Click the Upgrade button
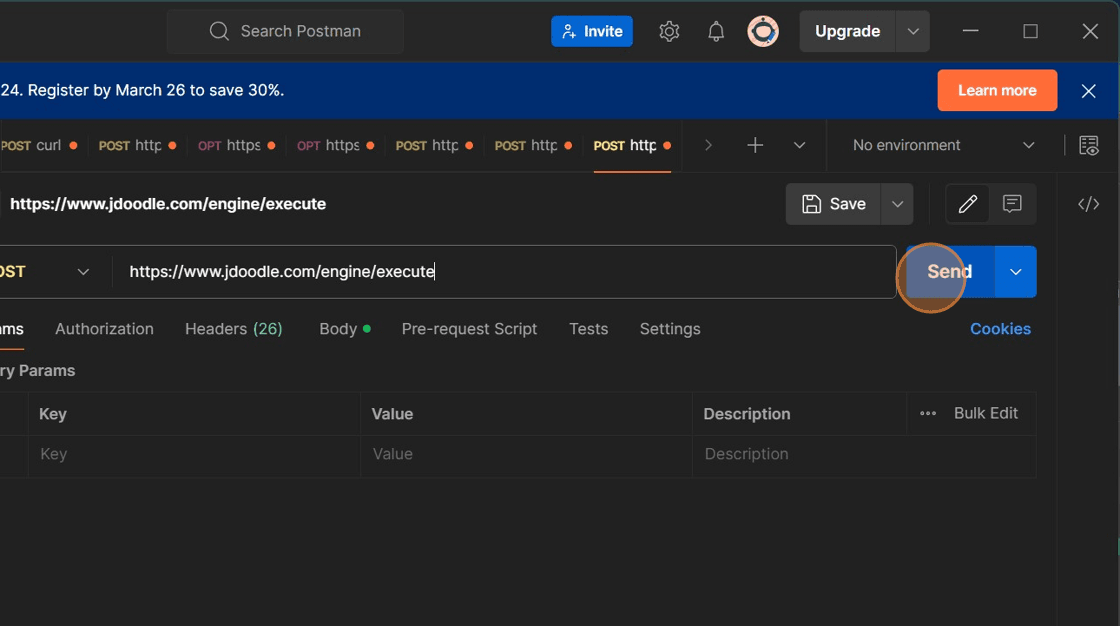This screenshot has width=1120, height=626. pos(847,31)
